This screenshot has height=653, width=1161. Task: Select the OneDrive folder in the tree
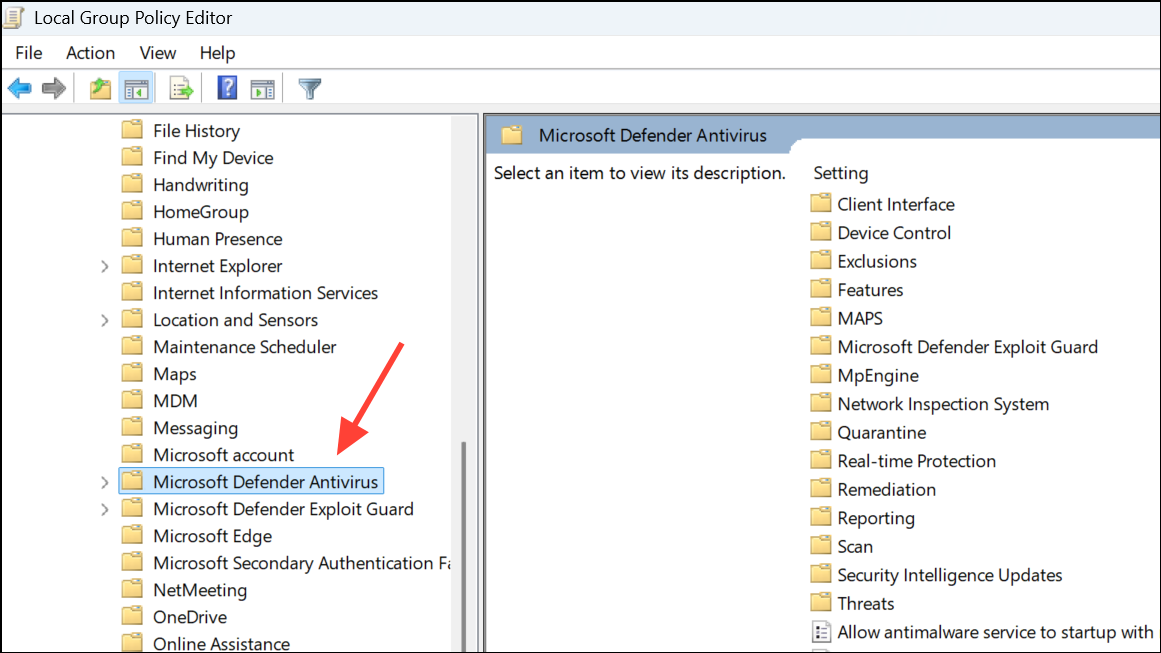pyautogui.click(x=193, y=616)
